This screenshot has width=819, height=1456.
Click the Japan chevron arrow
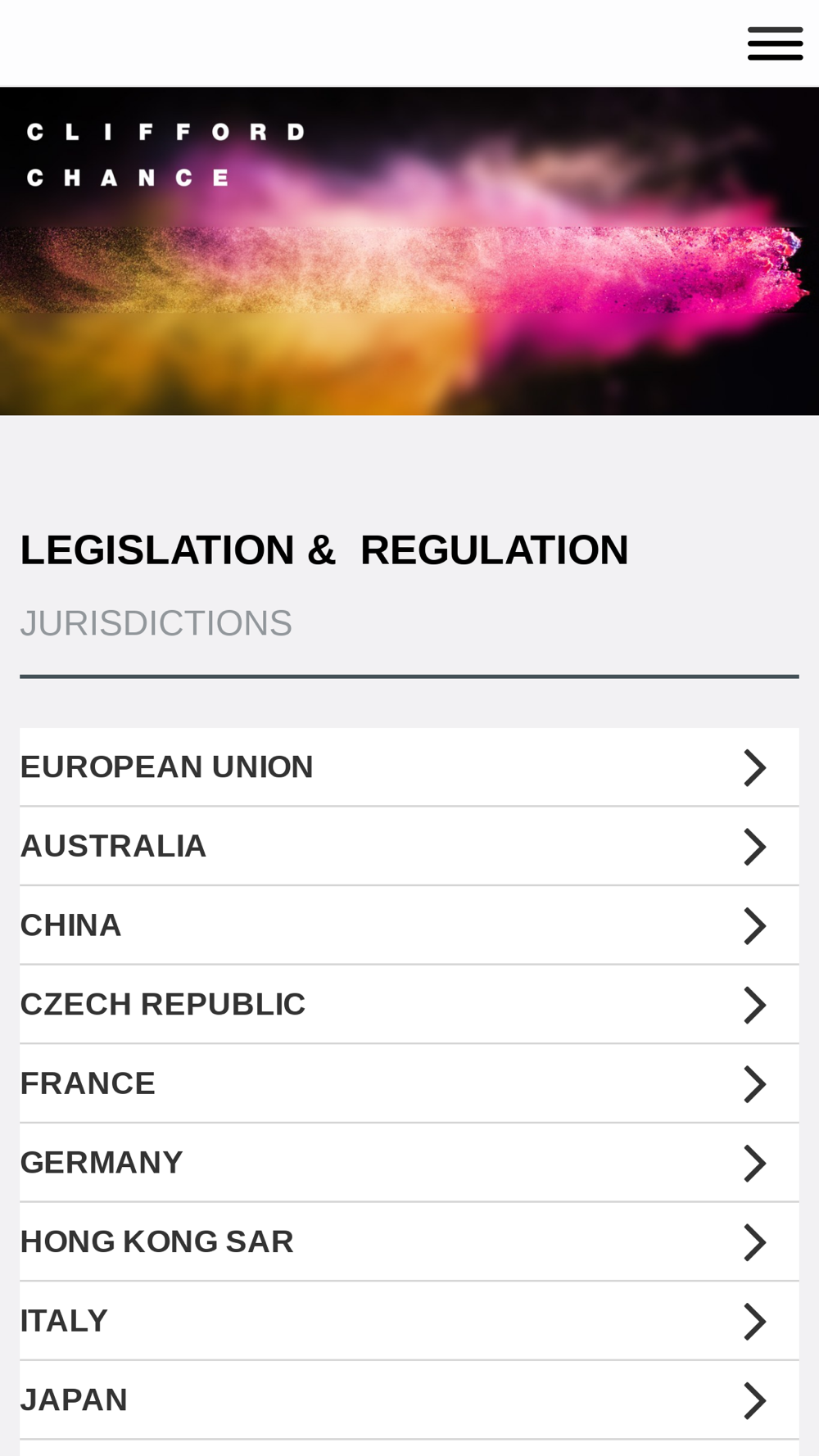coord(755,1399)
